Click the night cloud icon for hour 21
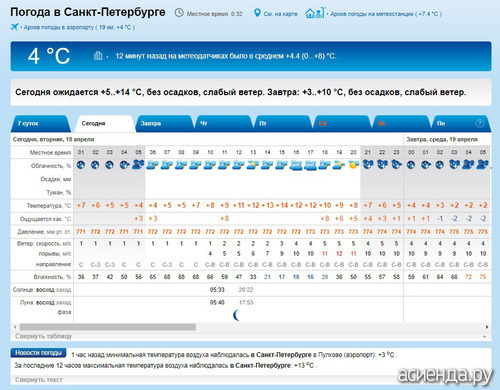 coord(368,164)
